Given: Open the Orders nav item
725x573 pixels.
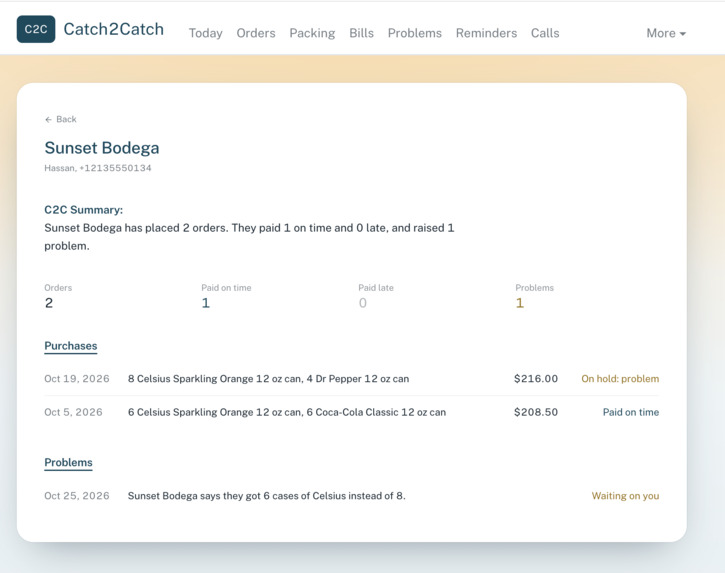Looking at the screenshot, I should [x=256, y=33].
